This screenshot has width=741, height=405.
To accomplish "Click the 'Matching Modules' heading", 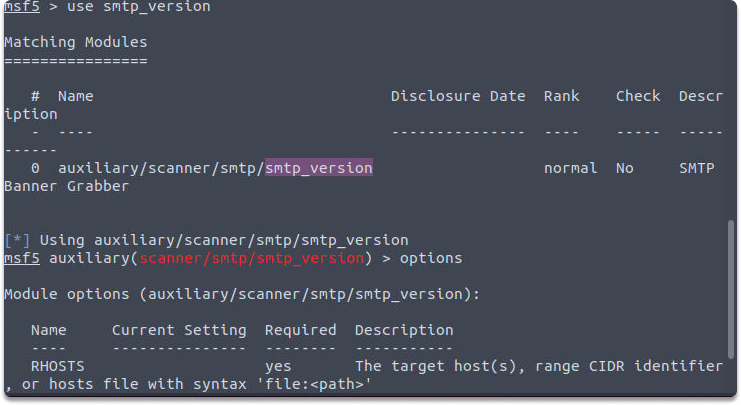I will coord(76,42).
